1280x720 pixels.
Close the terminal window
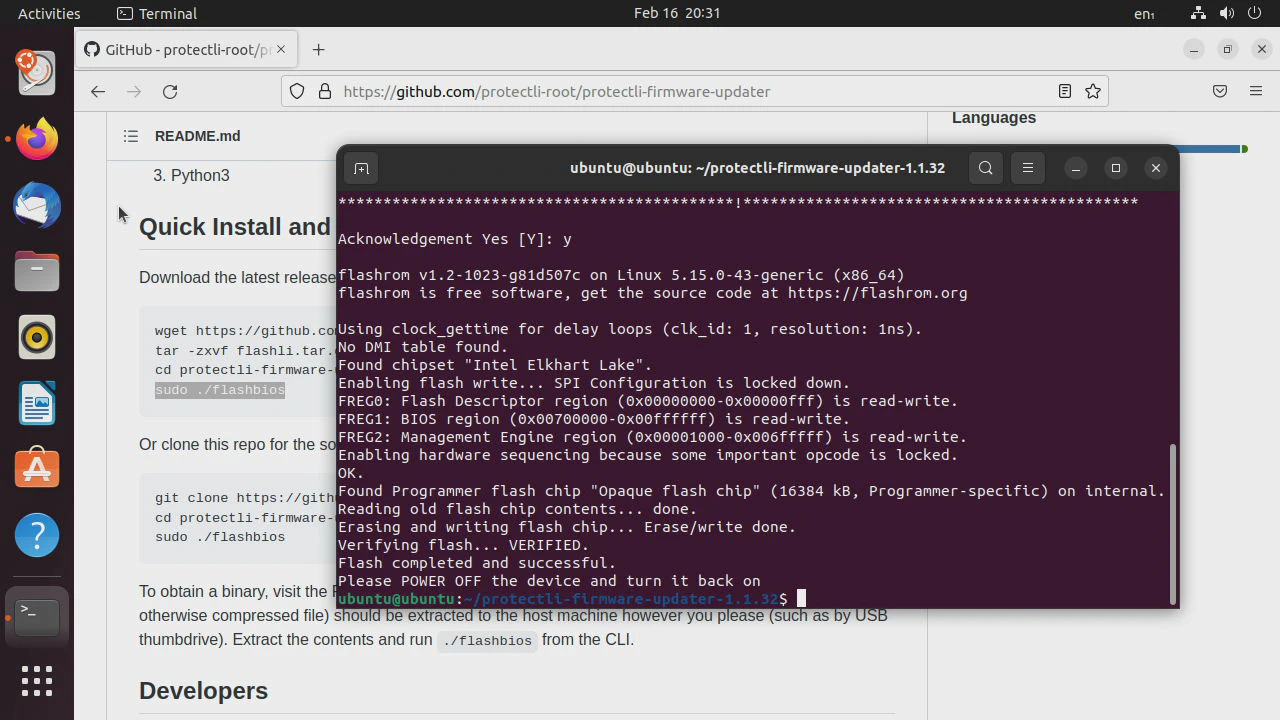[1156, 168]
